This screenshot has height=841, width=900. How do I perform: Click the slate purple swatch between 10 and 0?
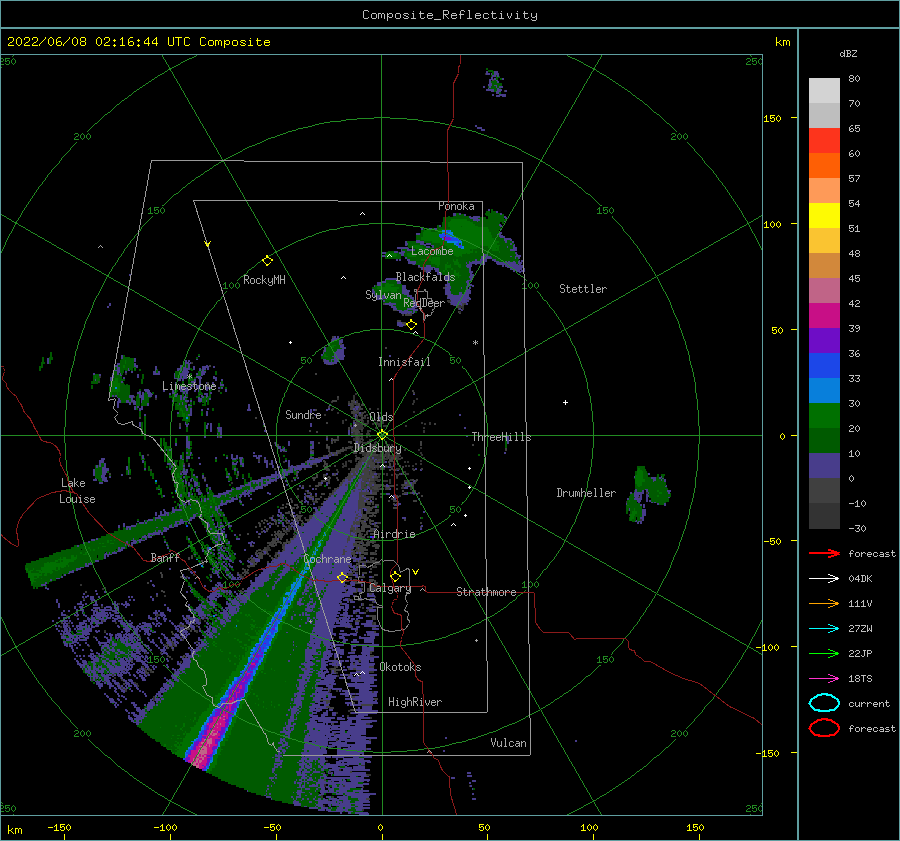824,466
